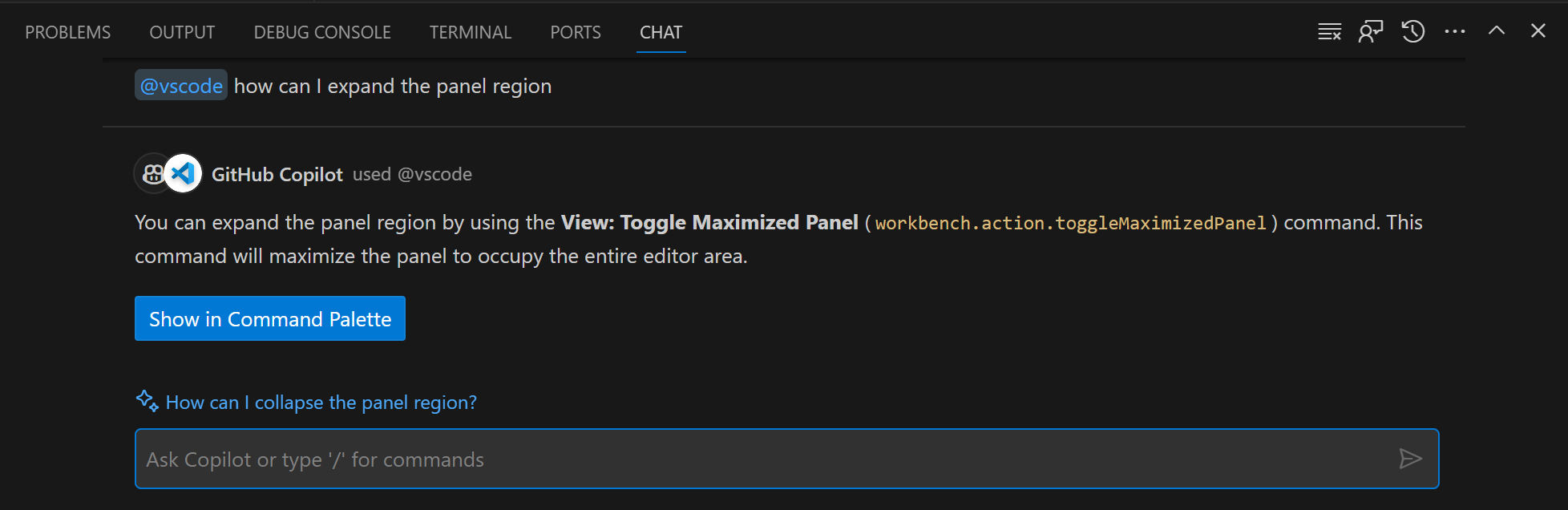Open the PROBLEMS tab

point(67,32)
